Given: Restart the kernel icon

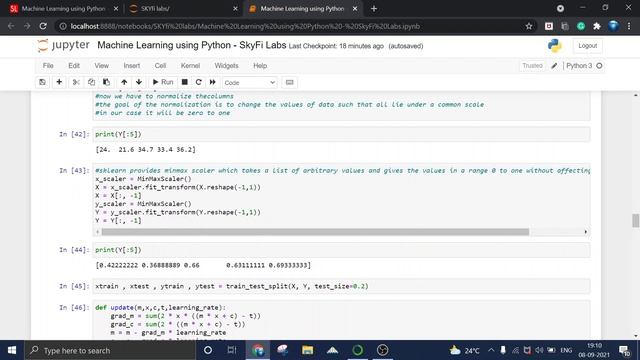Looking at the screenshot, I should click(198, 82).
